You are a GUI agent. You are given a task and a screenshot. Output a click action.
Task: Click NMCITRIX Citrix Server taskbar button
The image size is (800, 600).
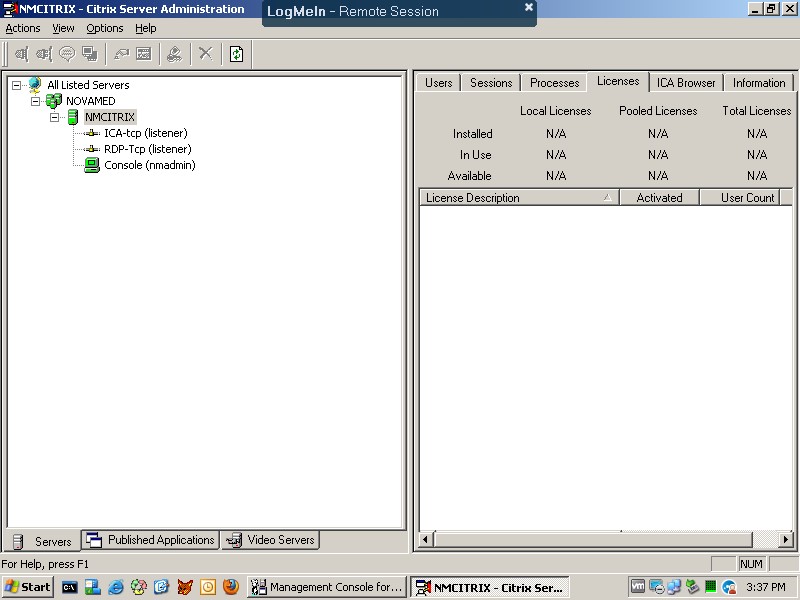pyautogui.click(x=490, y=587)
